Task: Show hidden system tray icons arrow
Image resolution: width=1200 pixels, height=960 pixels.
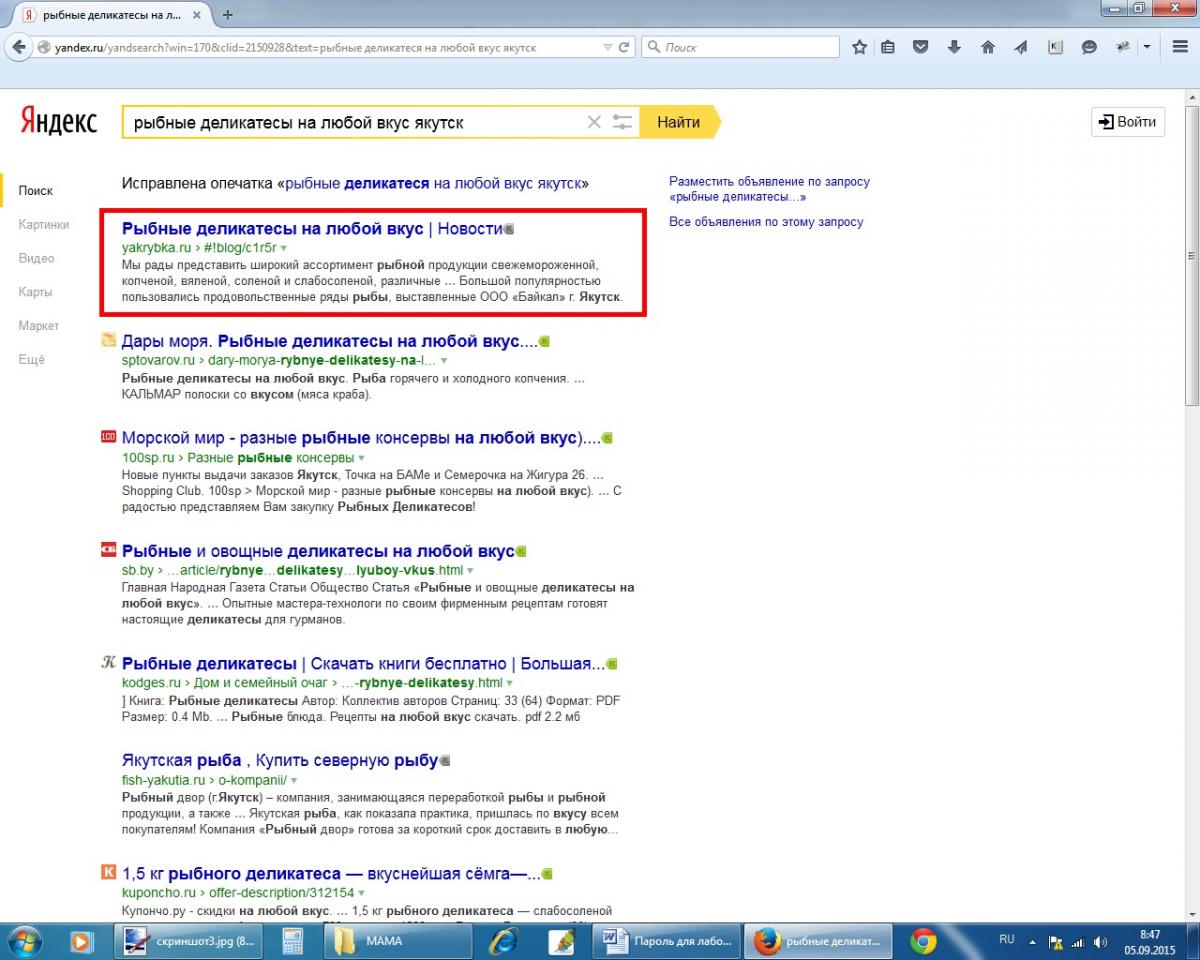Action: point(1033,942)
